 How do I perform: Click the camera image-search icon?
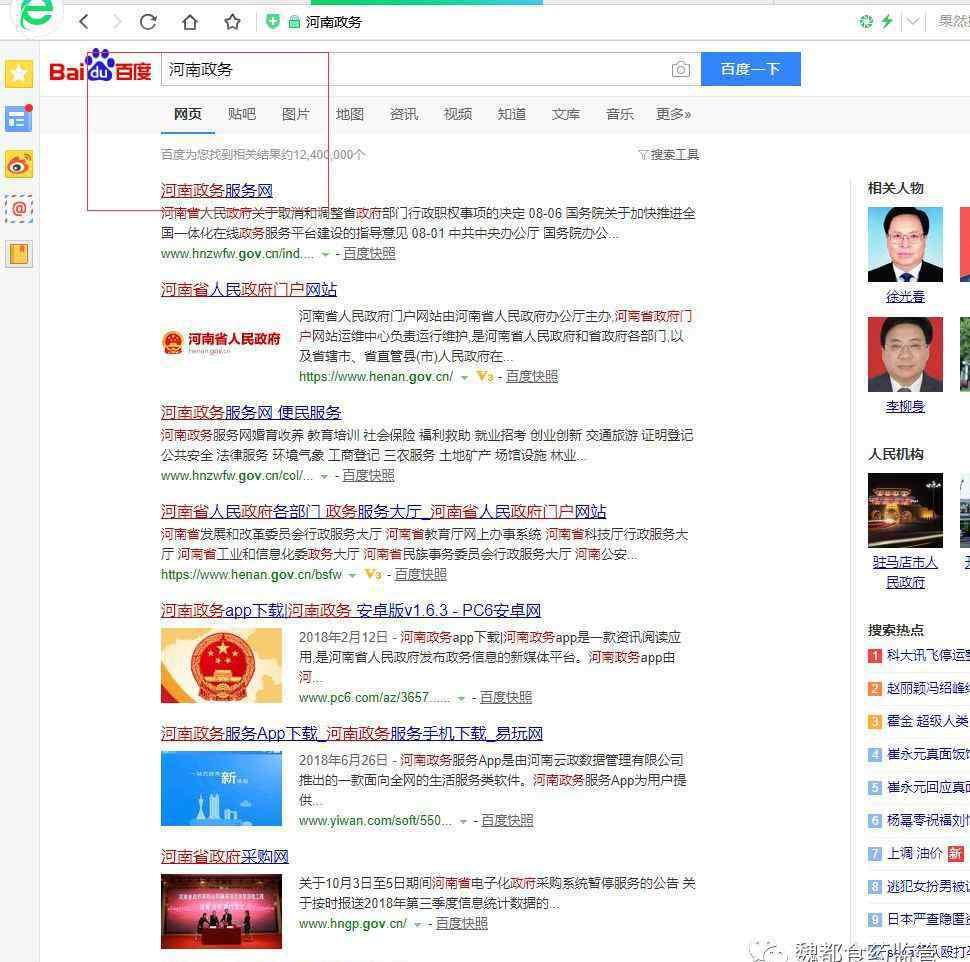[680, 69]
